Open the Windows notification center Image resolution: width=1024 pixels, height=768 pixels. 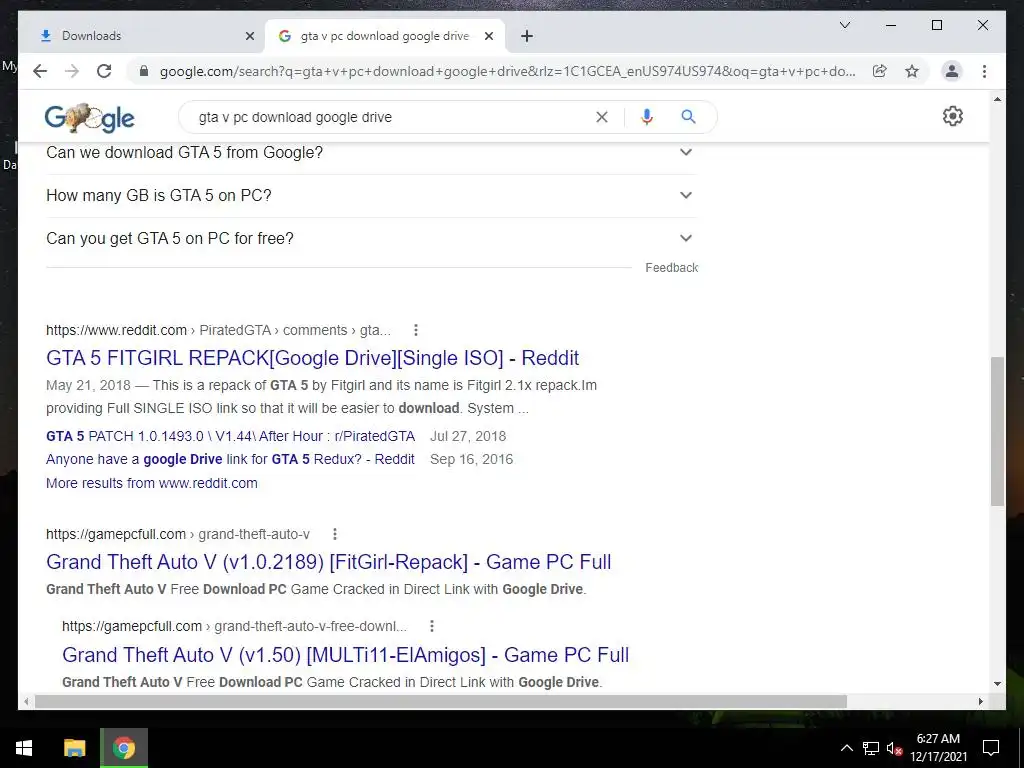coord(991,748)
